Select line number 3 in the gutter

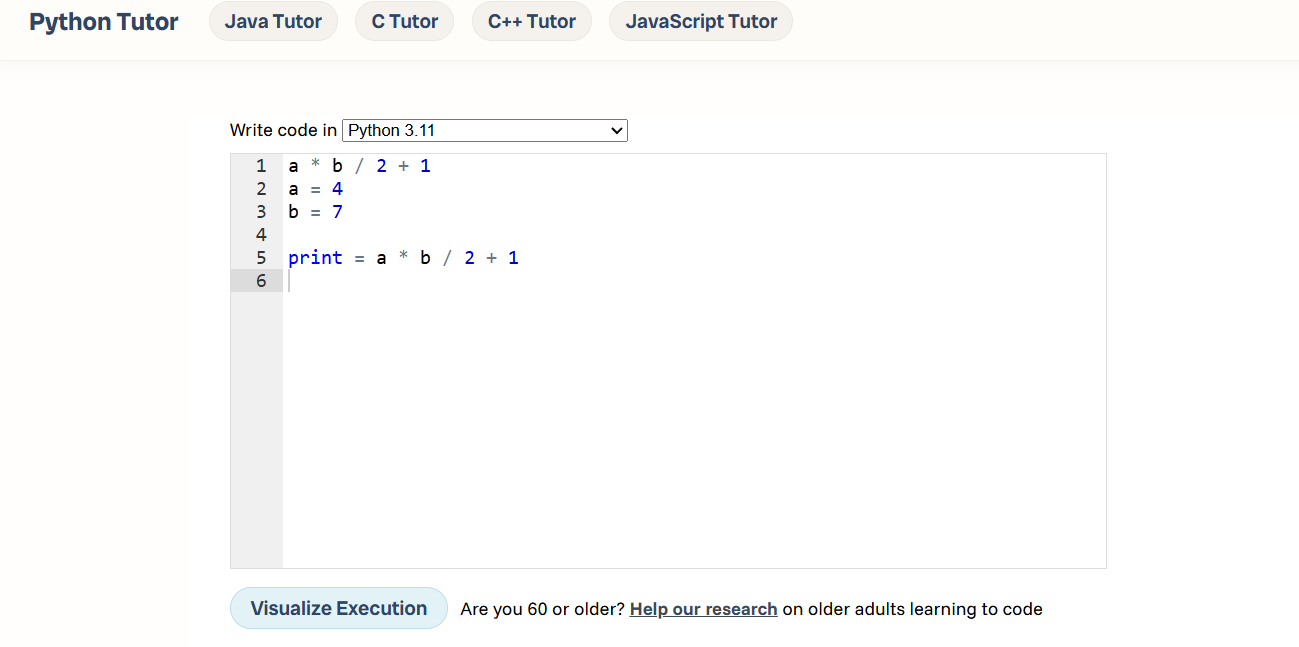point(261,212)
